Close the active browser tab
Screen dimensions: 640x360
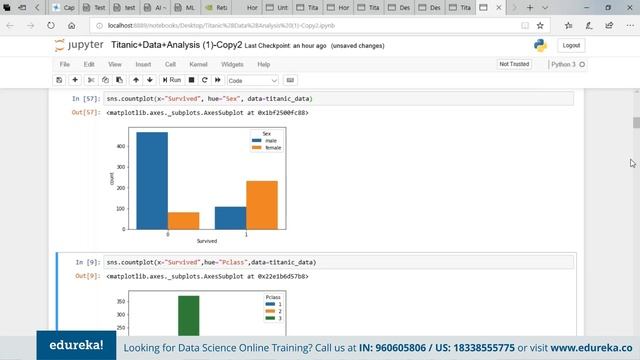pyautogui.click(x=499, y=8)
